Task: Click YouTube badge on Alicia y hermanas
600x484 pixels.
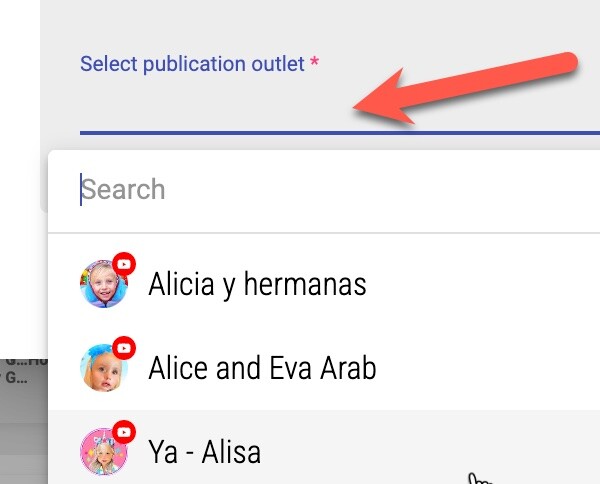Action: [124, 264]
